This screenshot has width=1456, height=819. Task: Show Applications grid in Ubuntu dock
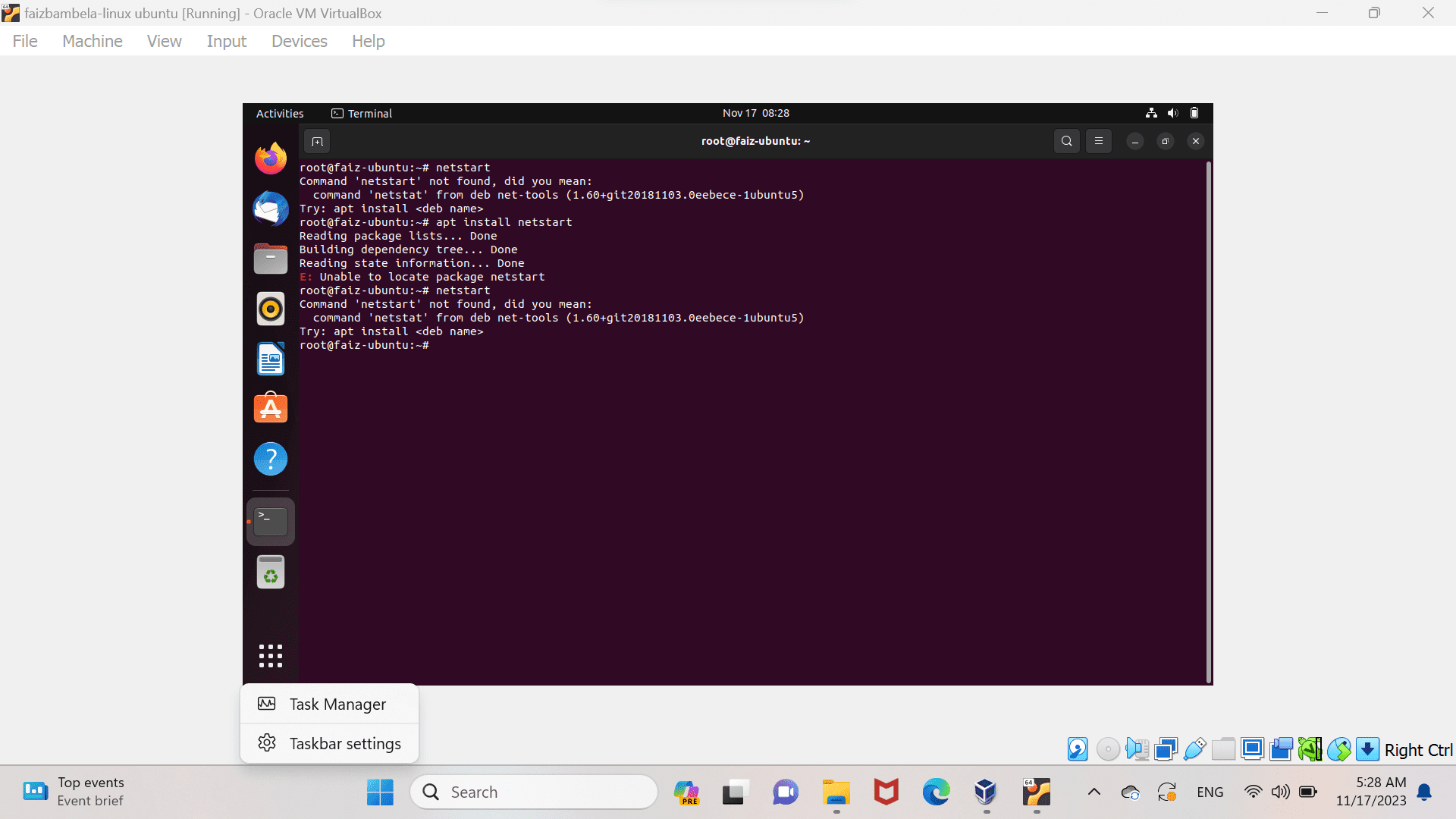271,656
